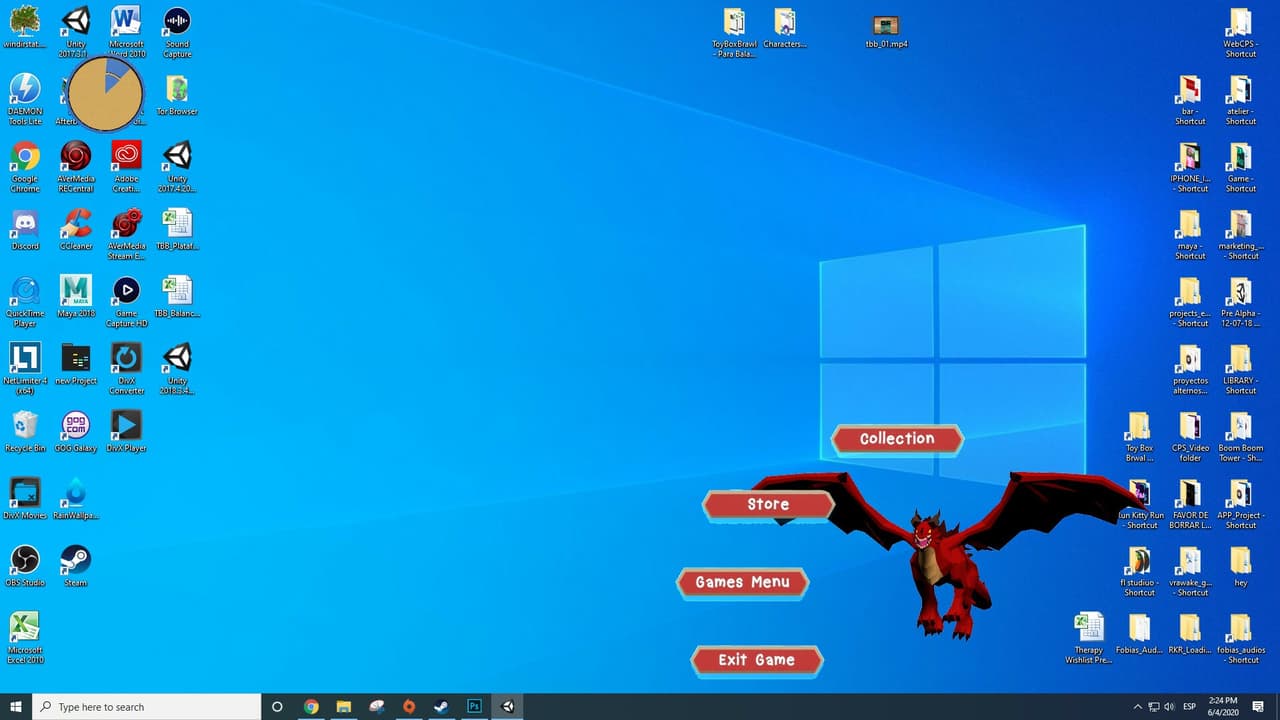Show hidden system tray icons chevron
Image resolution: width=1280 pixels, height=720 pixels.
point(1137,707)
